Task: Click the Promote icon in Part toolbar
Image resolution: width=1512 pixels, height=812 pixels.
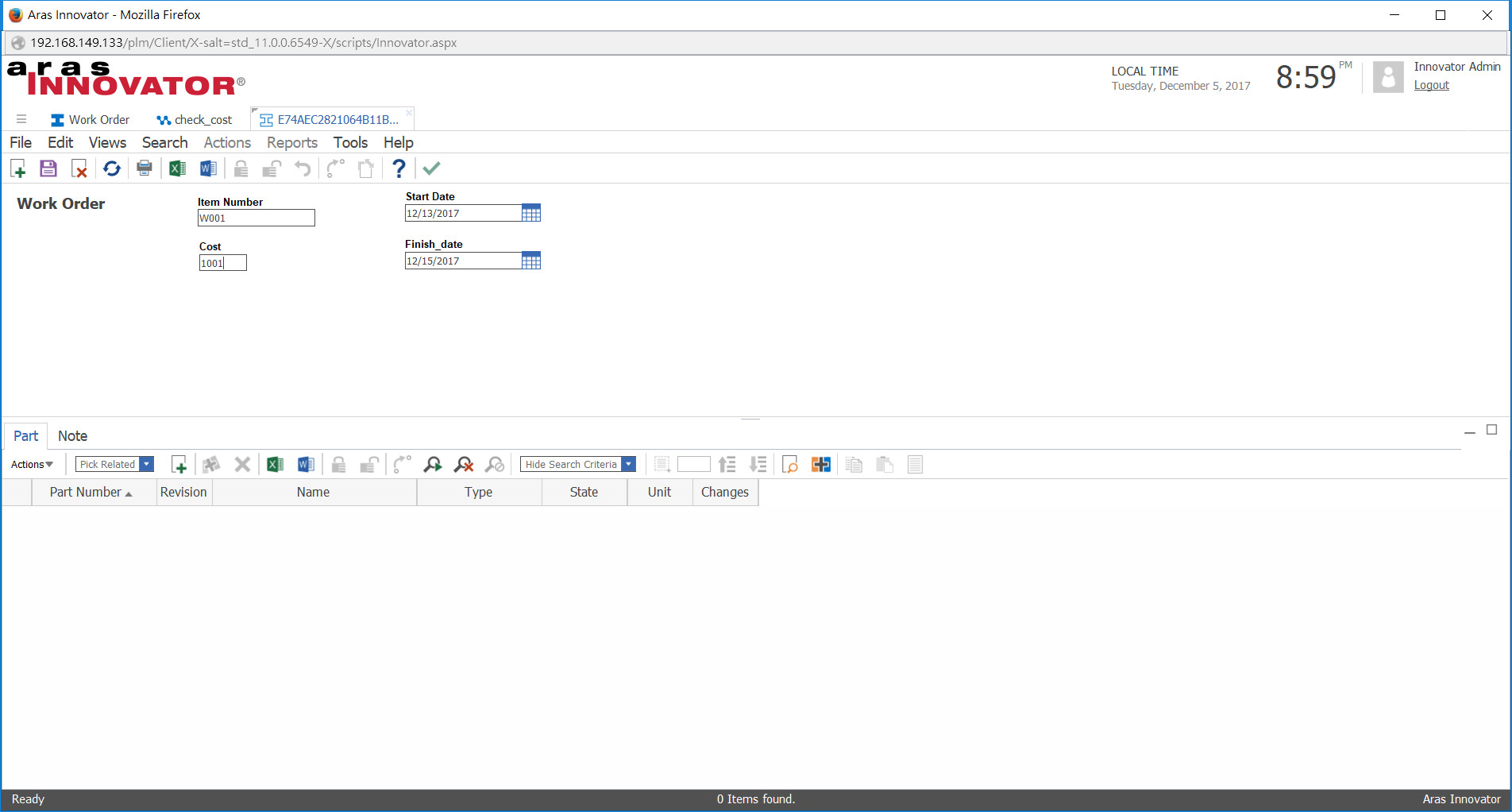Action: tap(402, 465)
